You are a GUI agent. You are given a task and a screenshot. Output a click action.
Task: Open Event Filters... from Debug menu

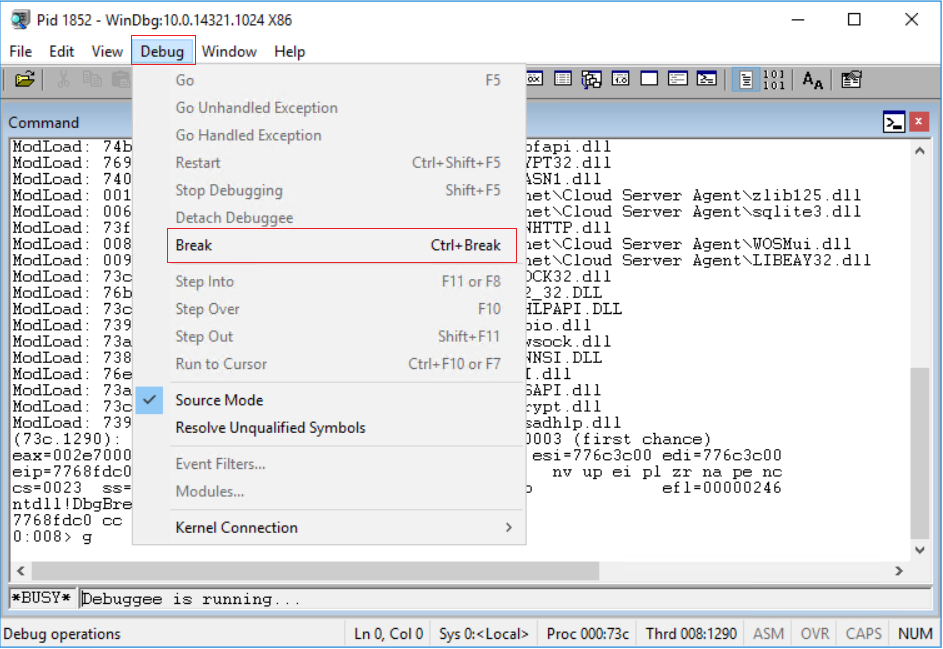pos(329,464)
